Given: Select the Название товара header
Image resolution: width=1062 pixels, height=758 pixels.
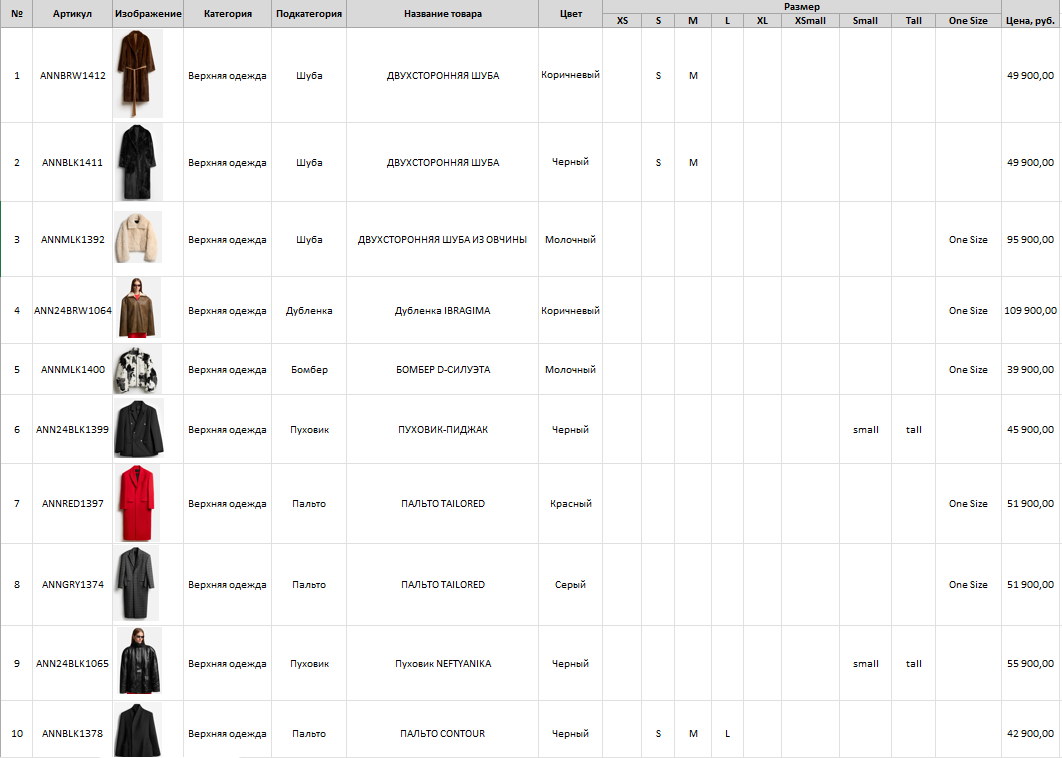Looking at the screenshot, I should [443, 14].
